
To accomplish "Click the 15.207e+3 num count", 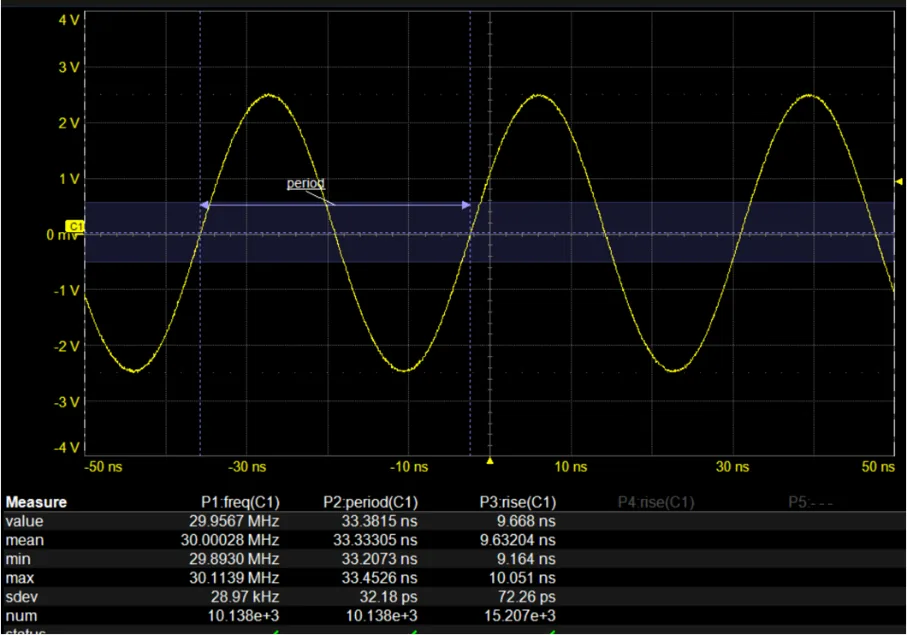I will [x=520, y=616].
